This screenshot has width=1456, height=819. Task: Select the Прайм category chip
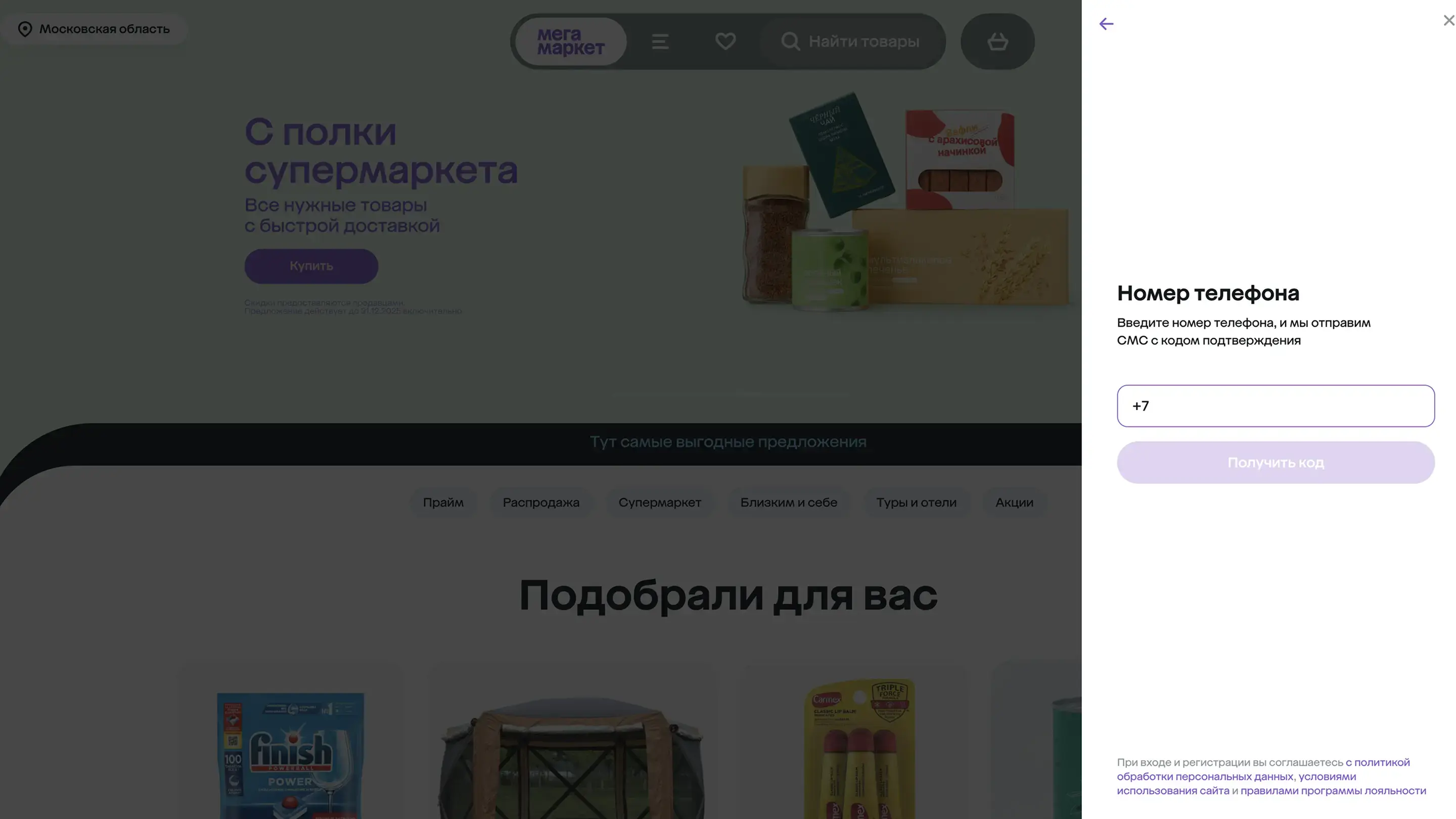pos(443,503)
